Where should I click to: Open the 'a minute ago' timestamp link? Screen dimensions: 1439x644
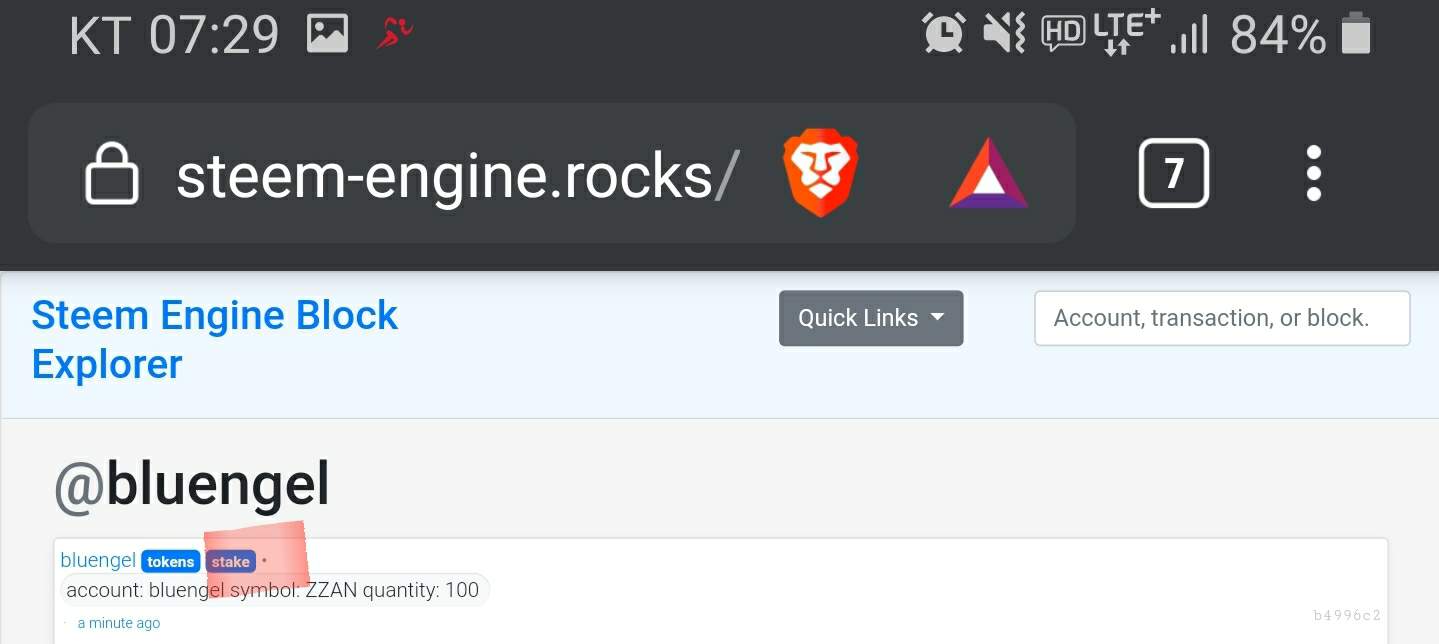click(118, 623)
